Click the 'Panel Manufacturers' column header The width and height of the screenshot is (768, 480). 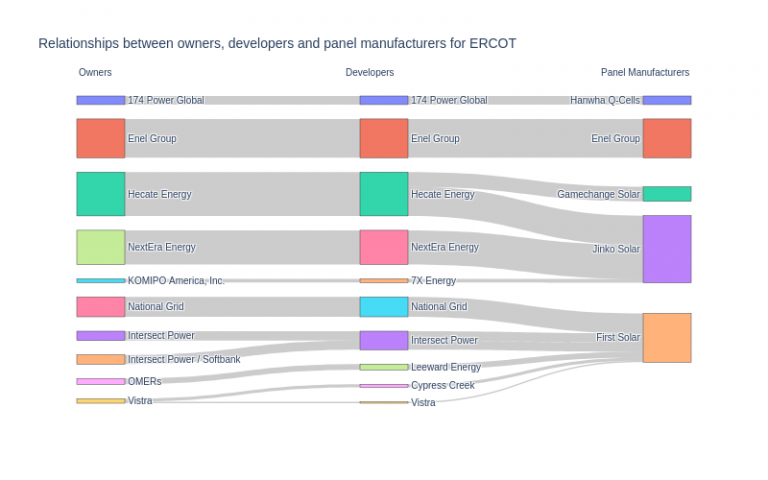point(645,72)
